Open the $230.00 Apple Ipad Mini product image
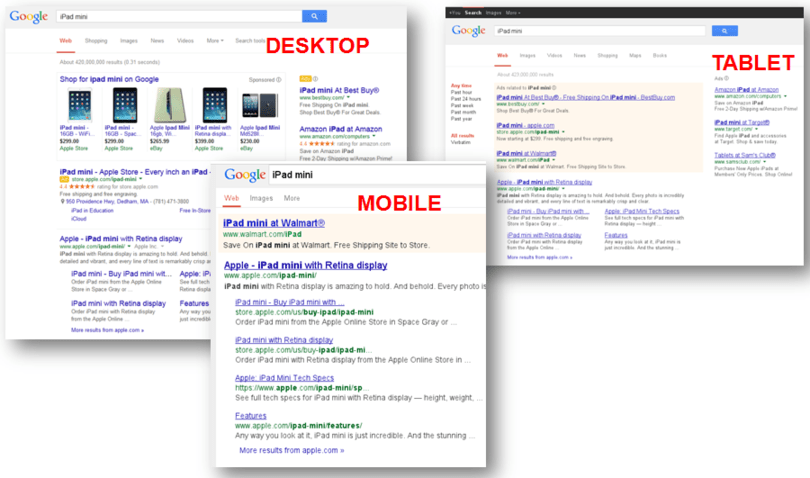The width and height of the screenshot is (810, 478). coord(260,105)
